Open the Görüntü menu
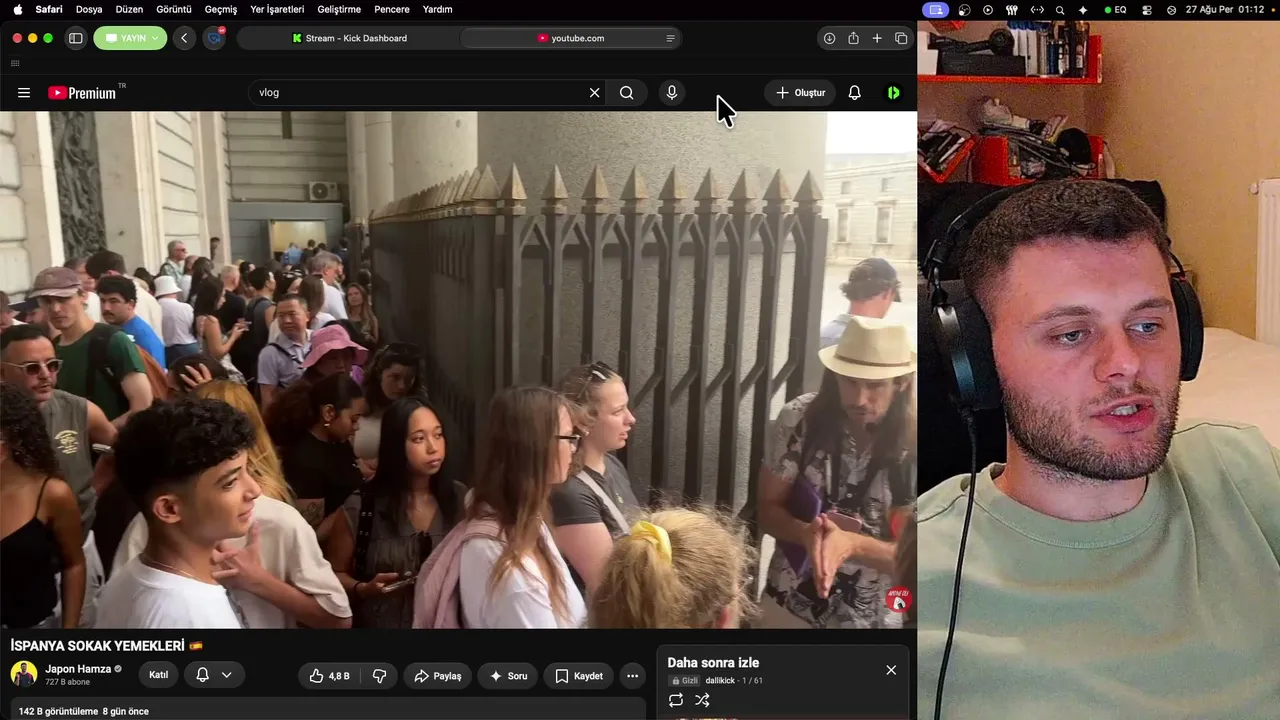Screen dimensions: 1280x720 tap(174, 9)
